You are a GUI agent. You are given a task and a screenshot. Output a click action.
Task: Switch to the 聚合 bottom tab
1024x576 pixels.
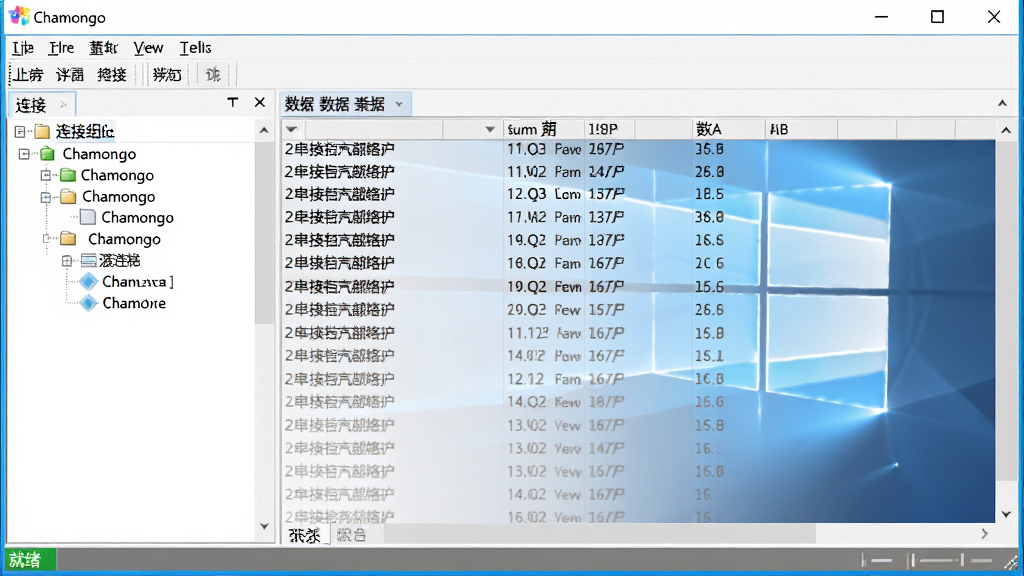coord(351,536)
